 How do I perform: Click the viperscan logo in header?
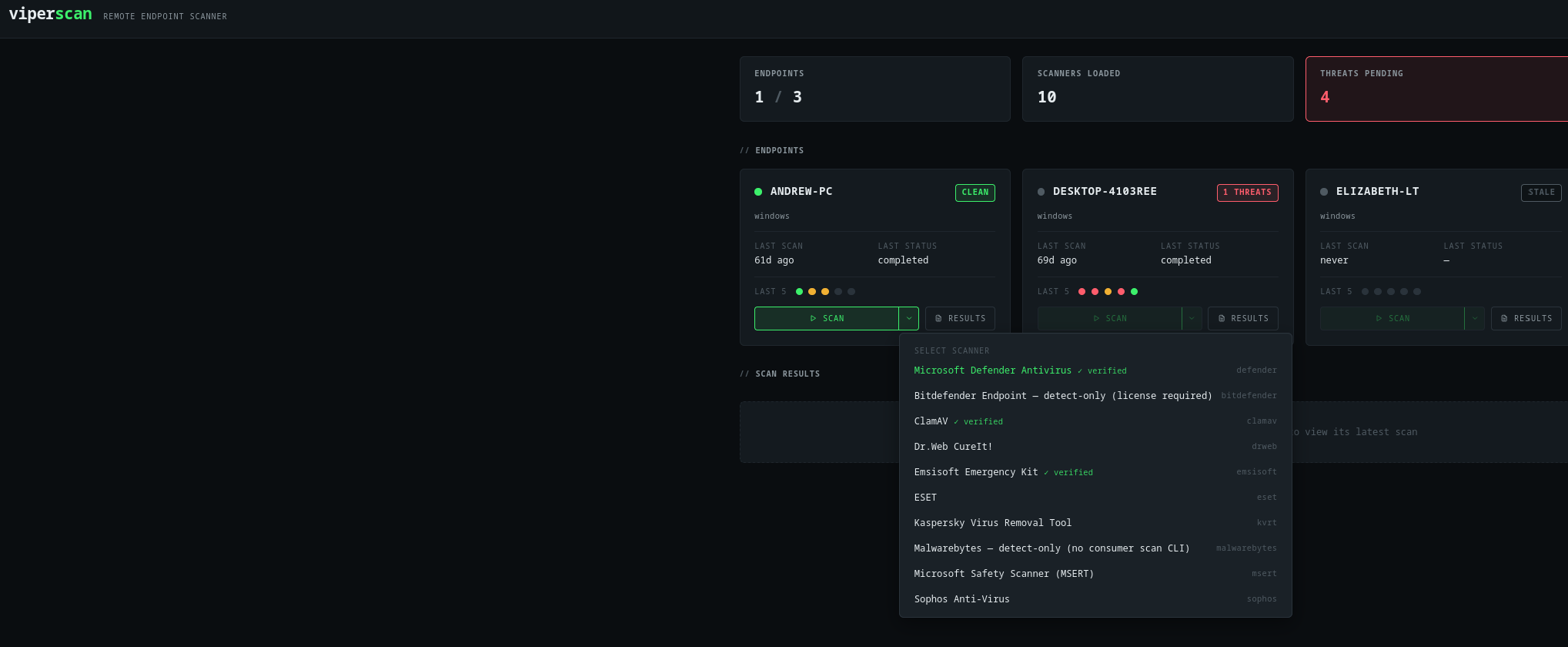point(50,15)
